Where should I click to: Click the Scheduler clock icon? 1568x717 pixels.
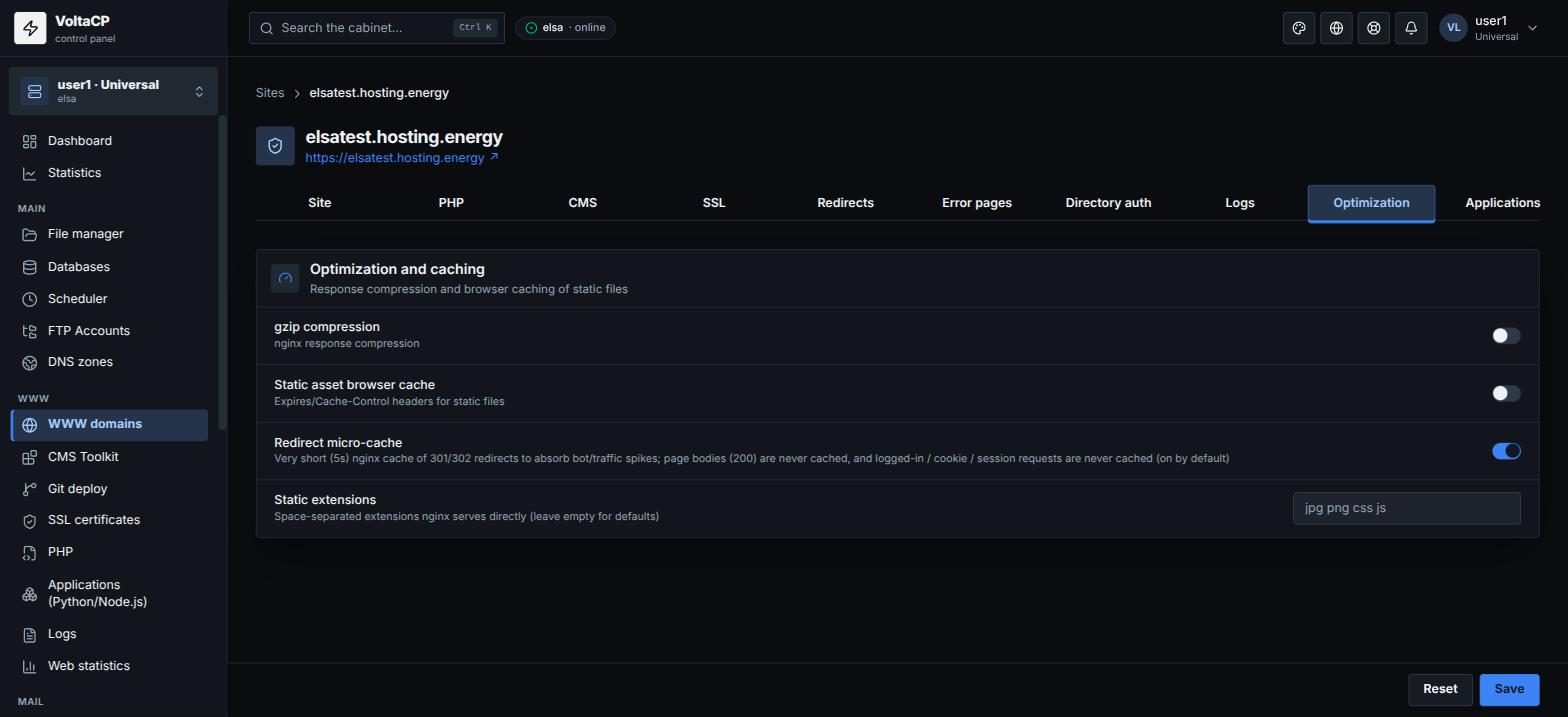click(x=30, y=299)
